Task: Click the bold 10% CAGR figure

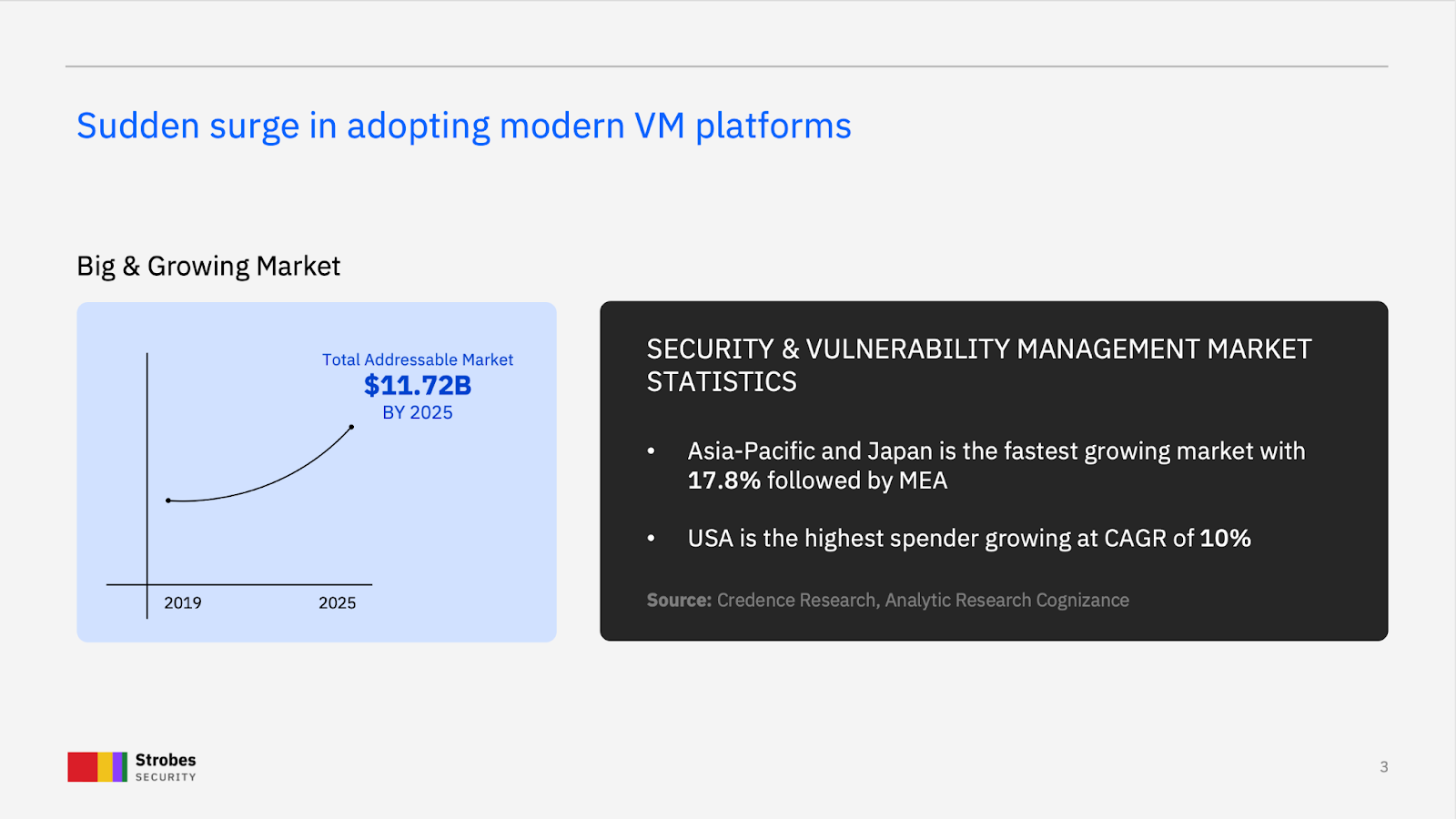Action: tap(1225, 539)
